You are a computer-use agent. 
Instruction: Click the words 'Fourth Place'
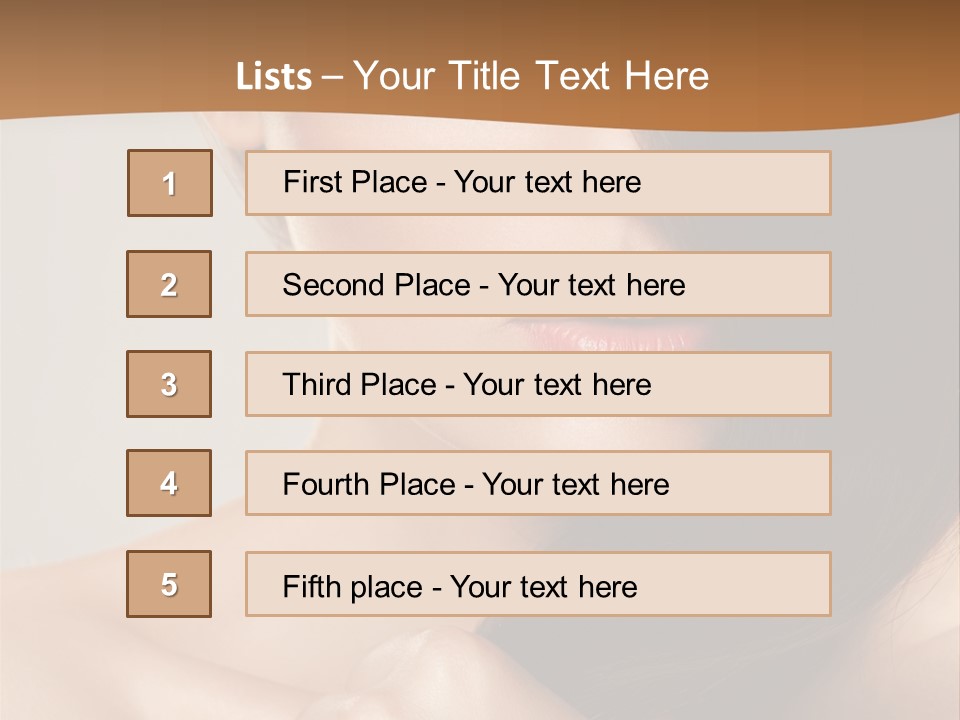[369, 484]
